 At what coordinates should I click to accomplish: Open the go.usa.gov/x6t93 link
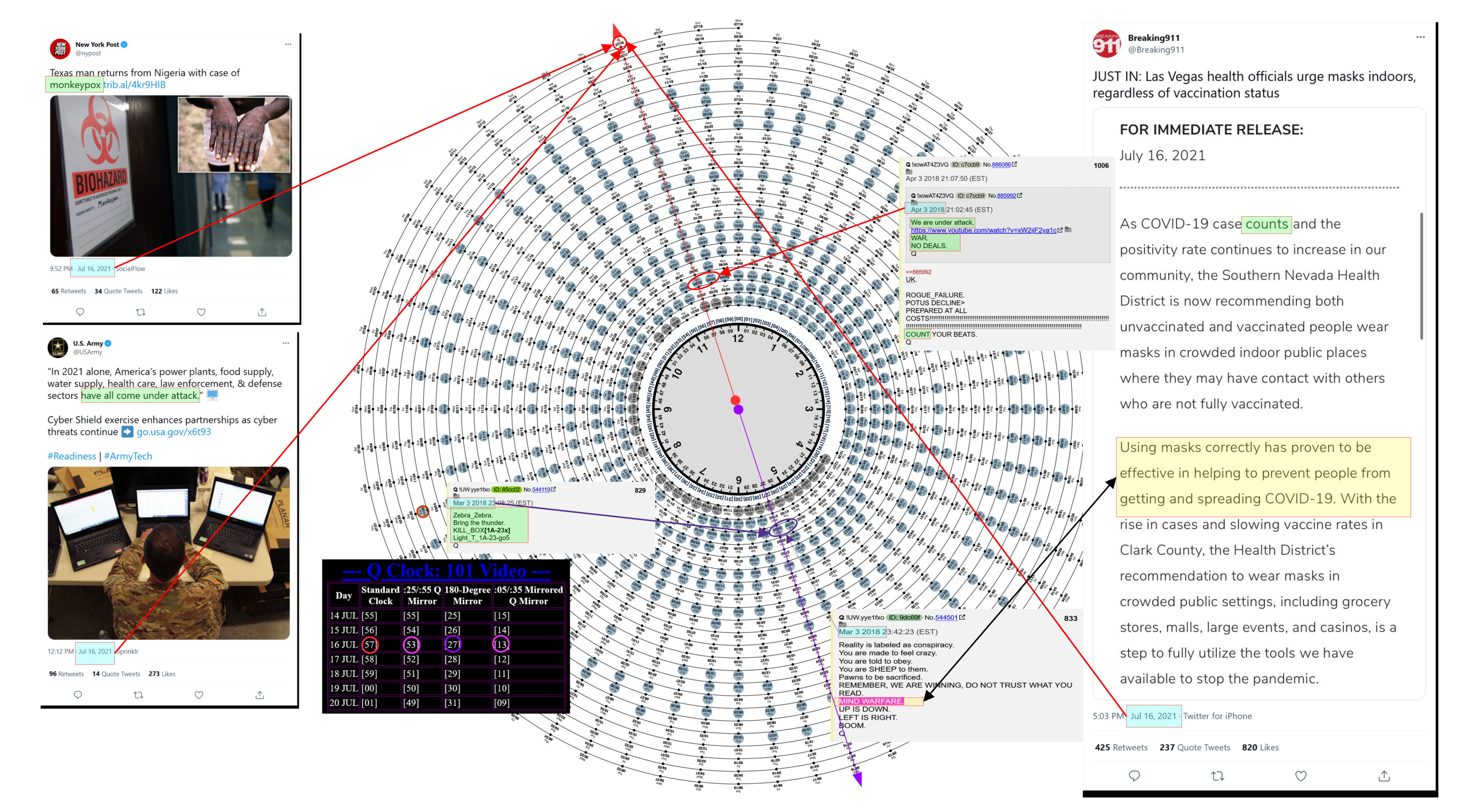point(174,431)
